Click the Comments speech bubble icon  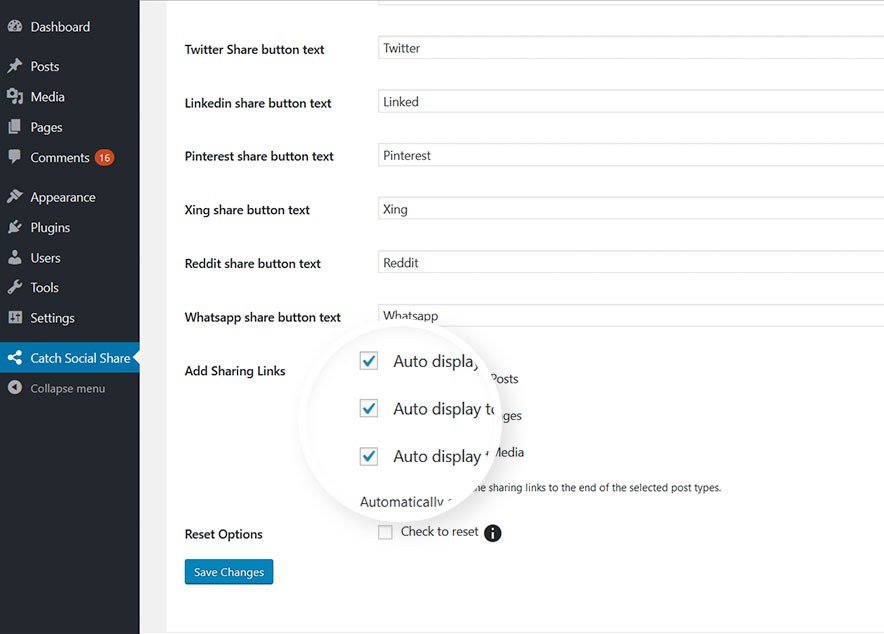click(x=15, y=157)
